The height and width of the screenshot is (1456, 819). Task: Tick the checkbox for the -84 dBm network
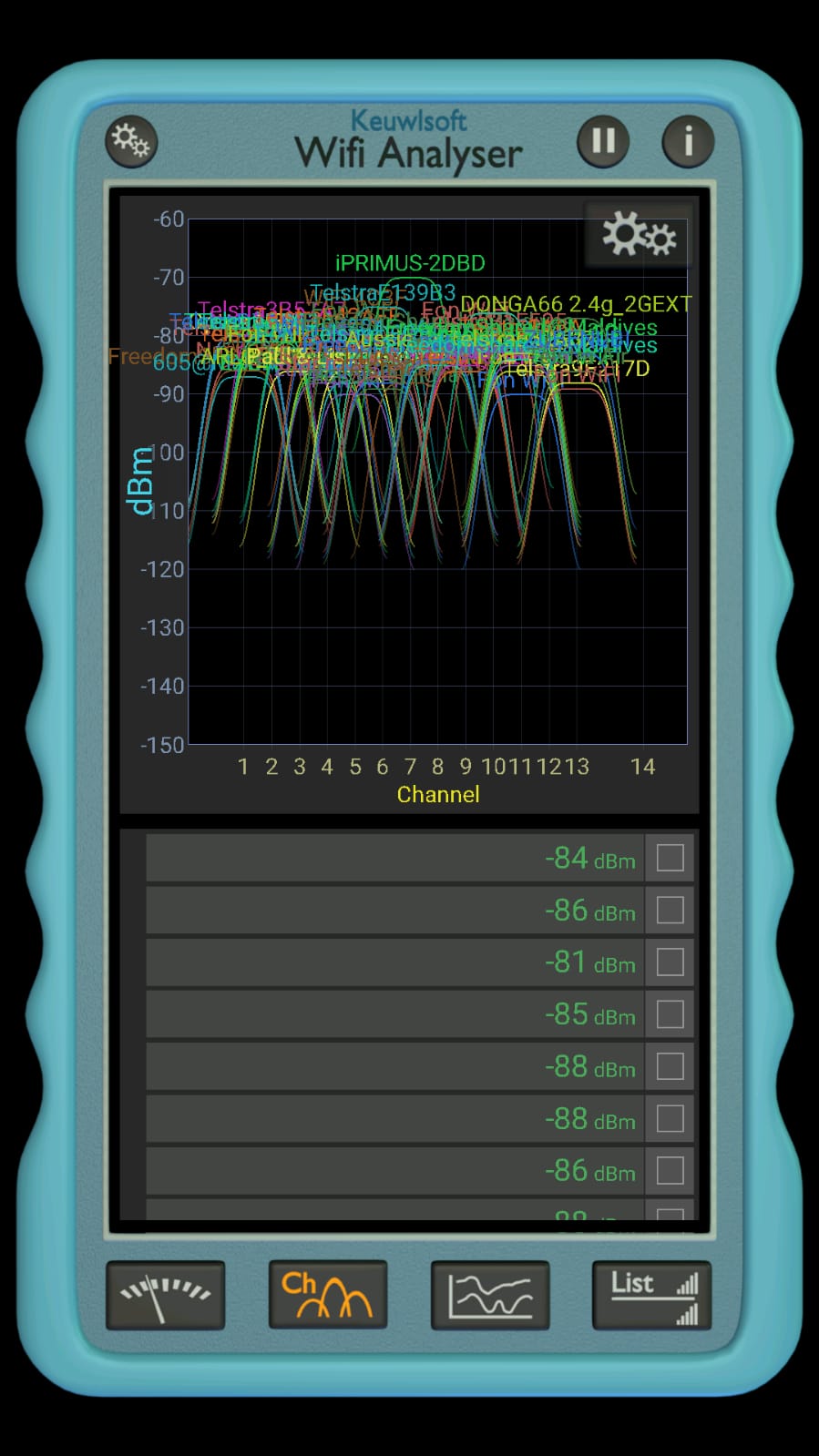point(670,858)
